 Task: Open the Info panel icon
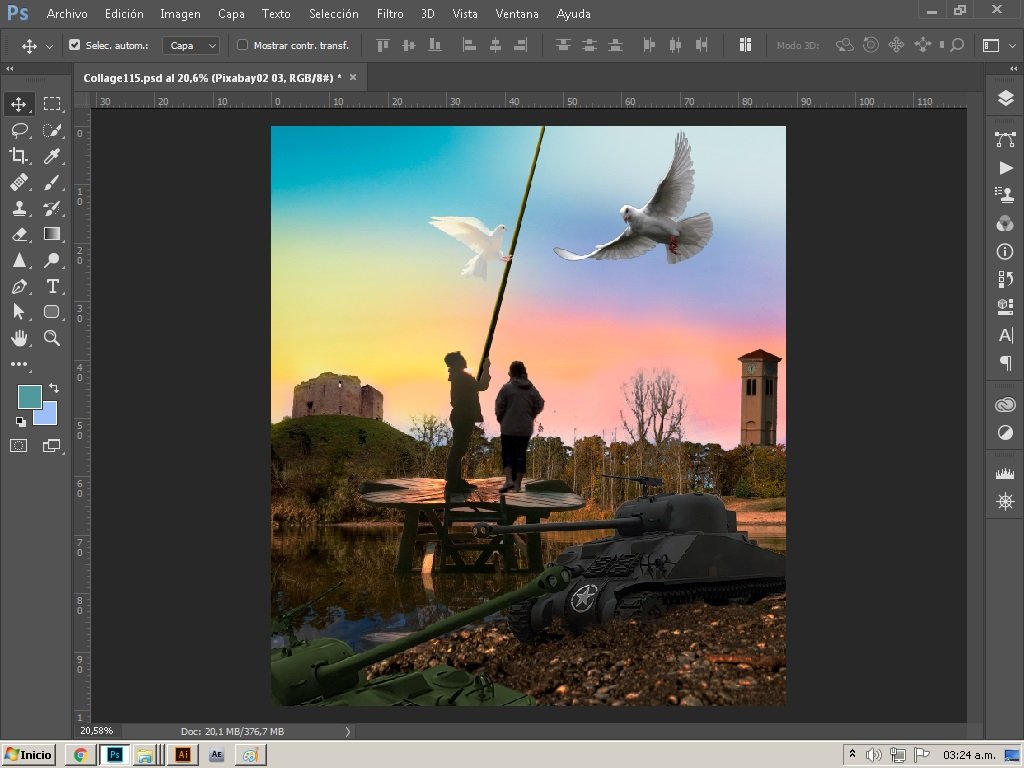[x=1005, y=251]
